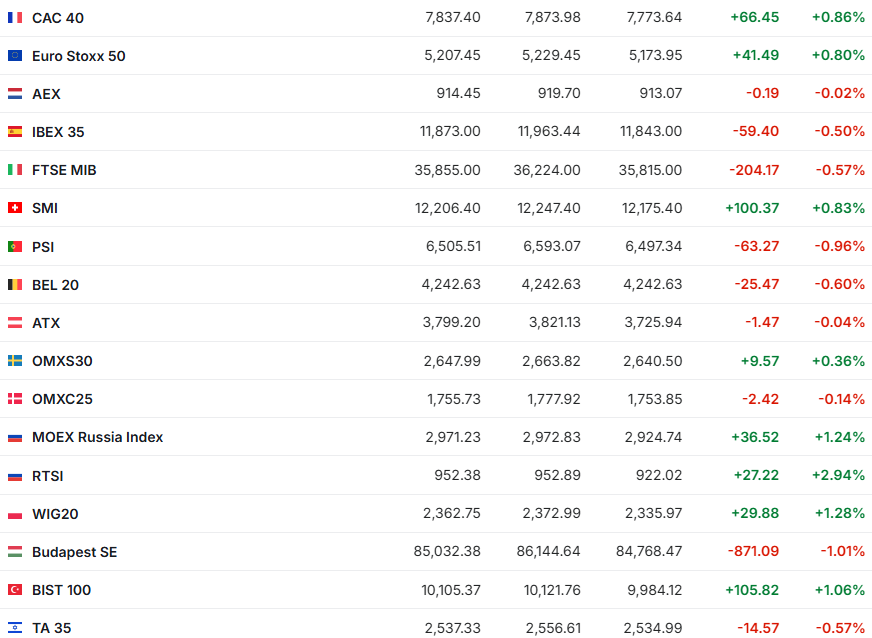872x638 pixels.
Task: Click the French flag icon beside CAC 40
Action: coord(15,18)
